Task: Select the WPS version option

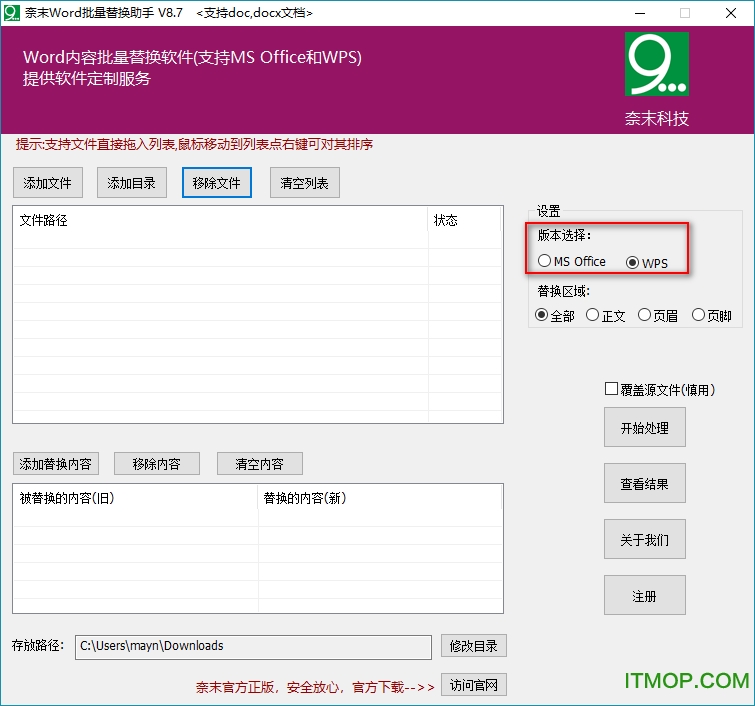Action: click(647, 262)
